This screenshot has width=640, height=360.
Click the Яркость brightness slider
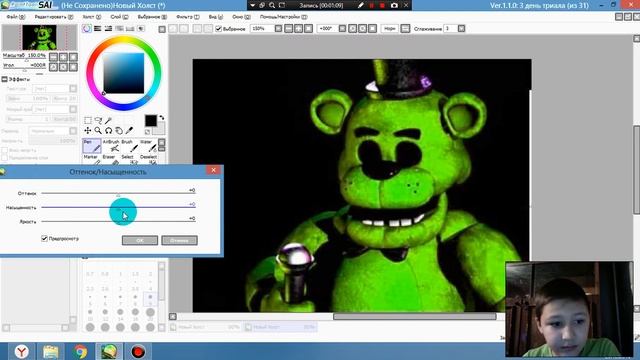[x=118, y=221]
